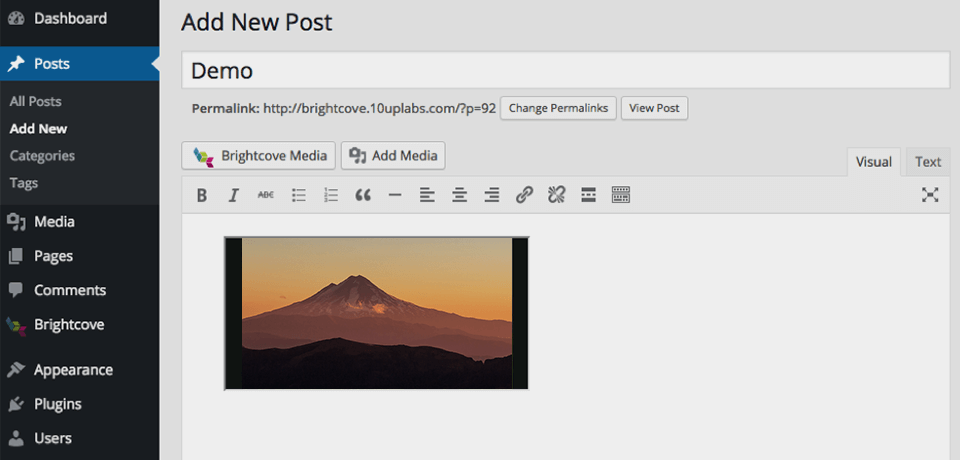Image resolution: width=960 pixels, height=460 pixels.
Task: Insert a bulleted list
Action: pyautogui.click(x=299, y=195)
